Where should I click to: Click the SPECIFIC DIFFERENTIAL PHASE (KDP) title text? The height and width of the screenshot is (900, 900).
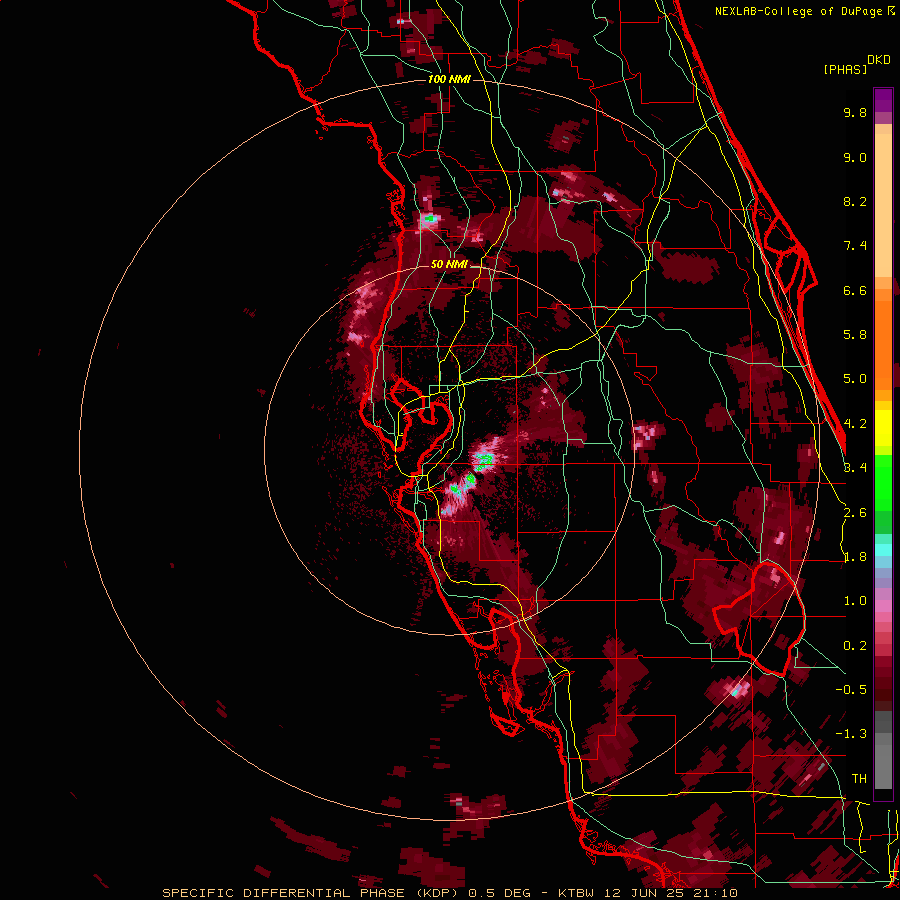point(309,893)
